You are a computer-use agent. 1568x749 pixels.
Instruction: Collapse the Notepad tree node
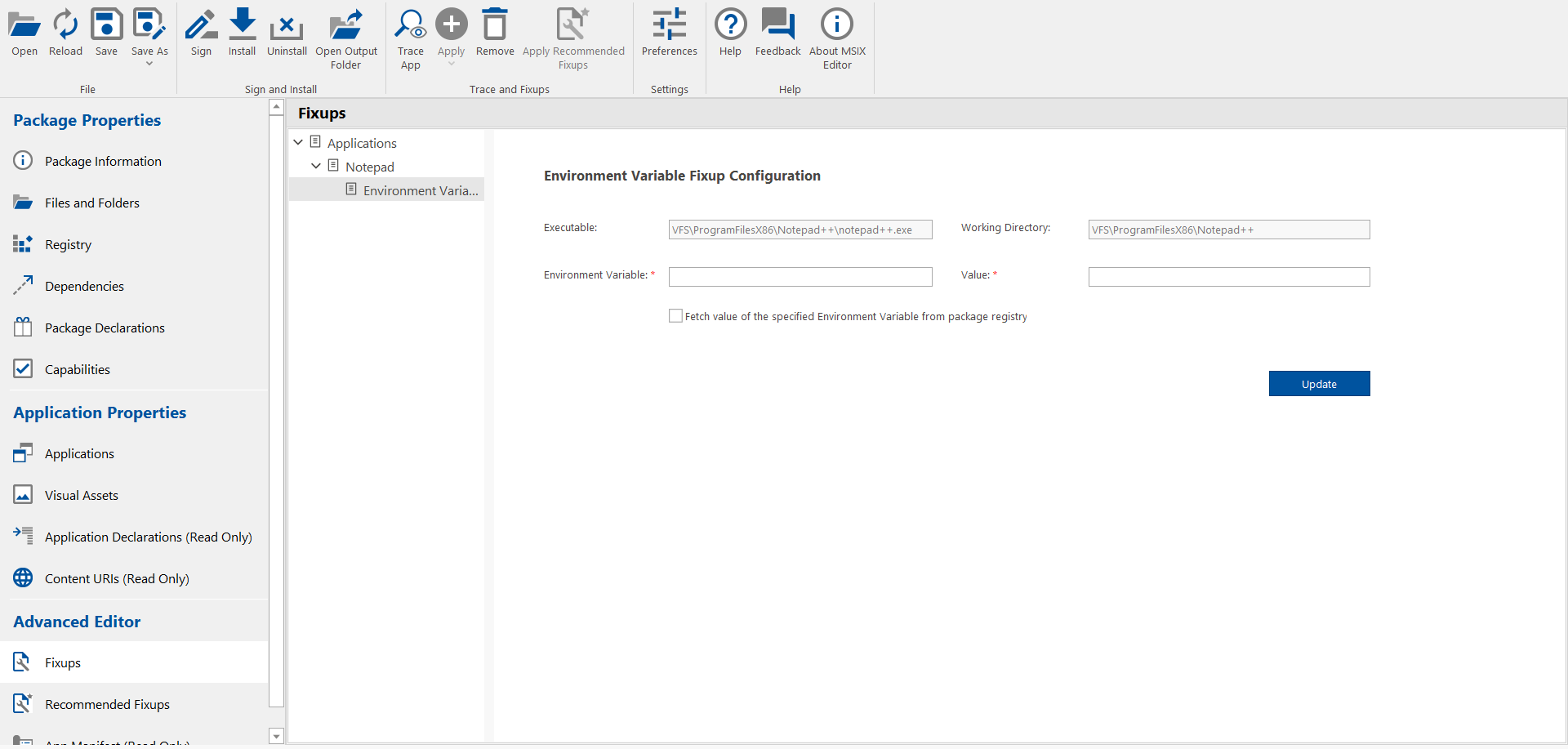(316, 166)
